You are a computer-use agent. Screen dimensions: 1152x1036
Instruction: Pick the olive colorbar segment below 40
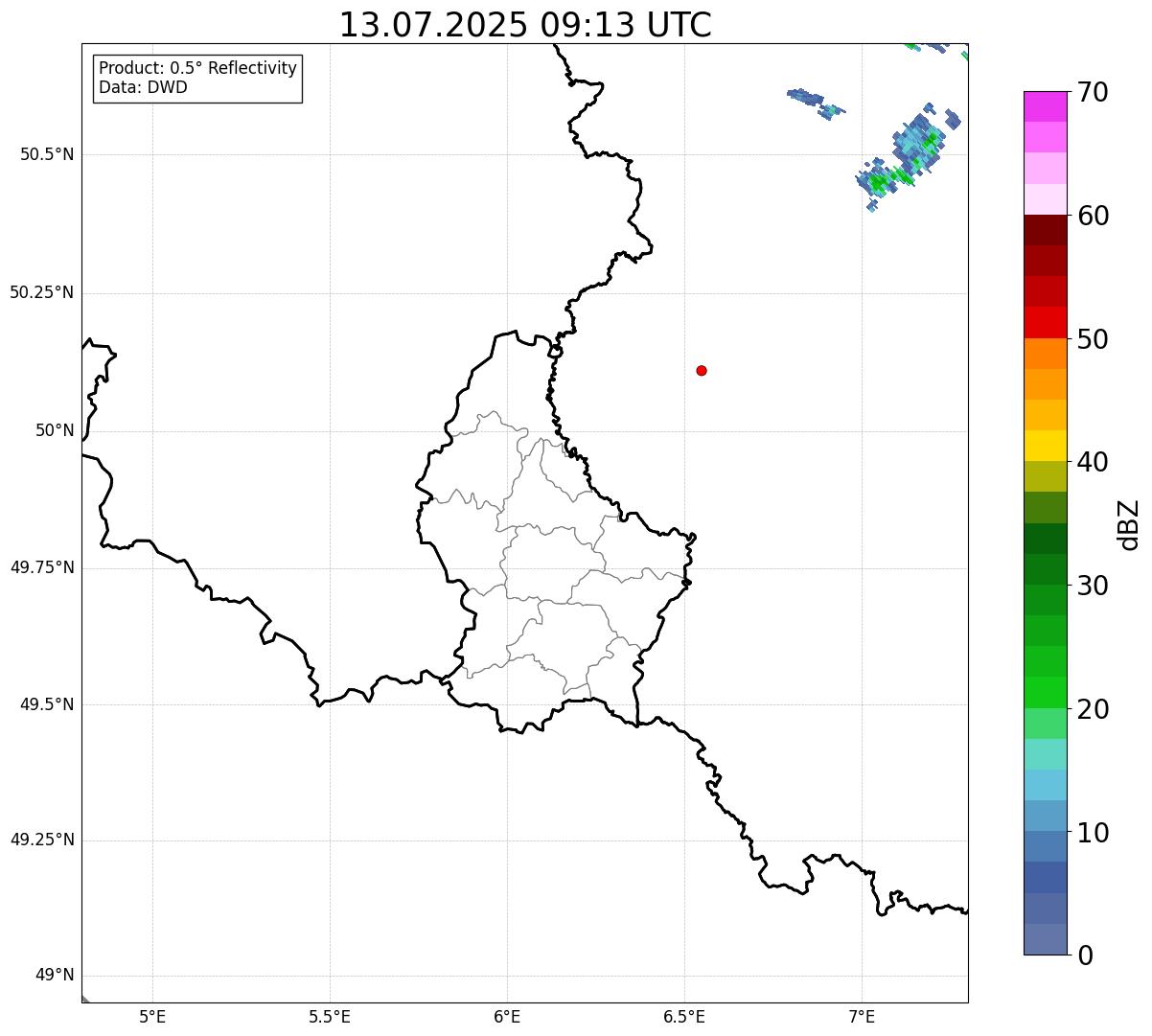tap(1045, 476)
